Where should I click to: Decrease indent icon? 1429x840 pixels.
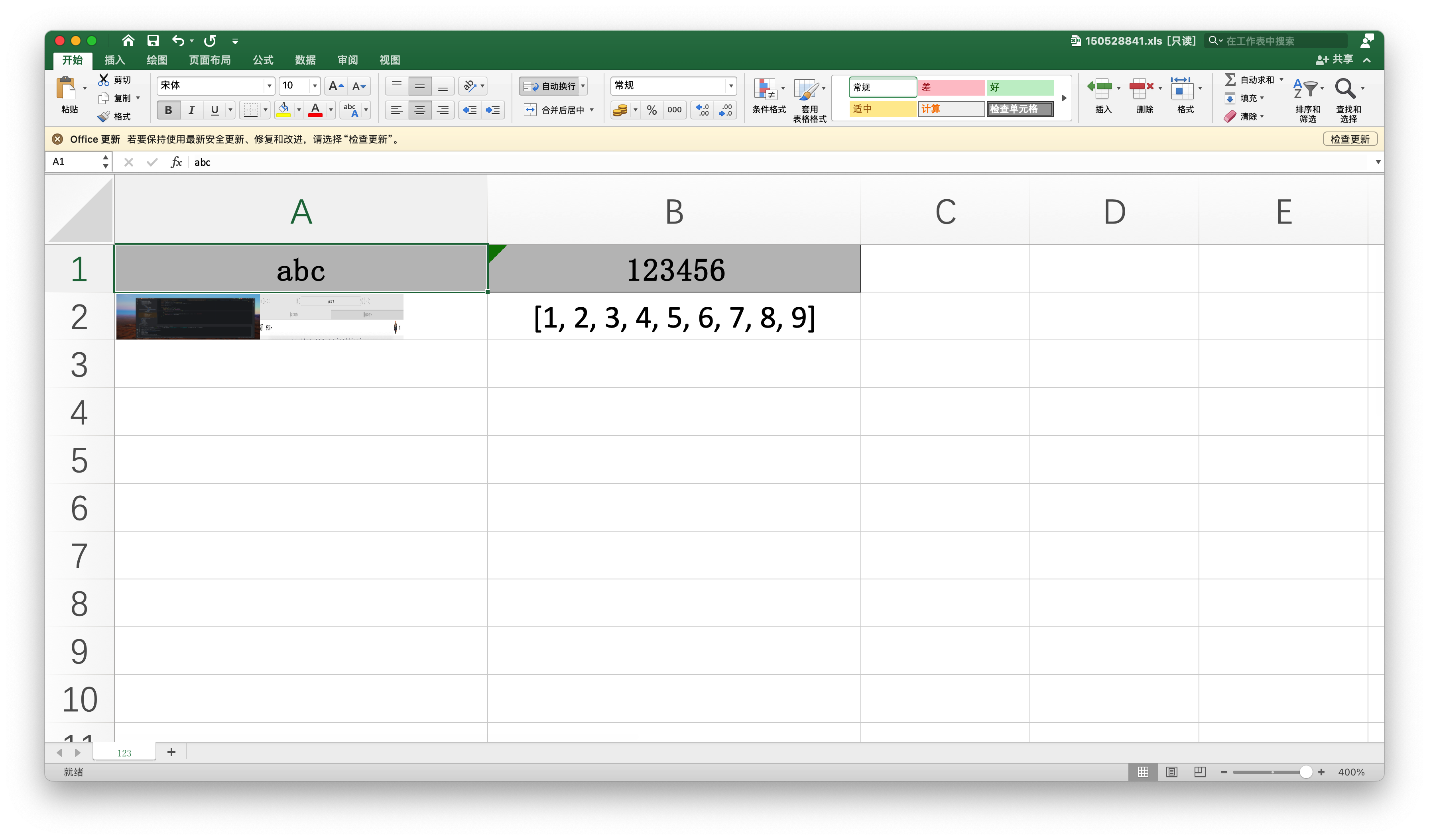(470, 110)
